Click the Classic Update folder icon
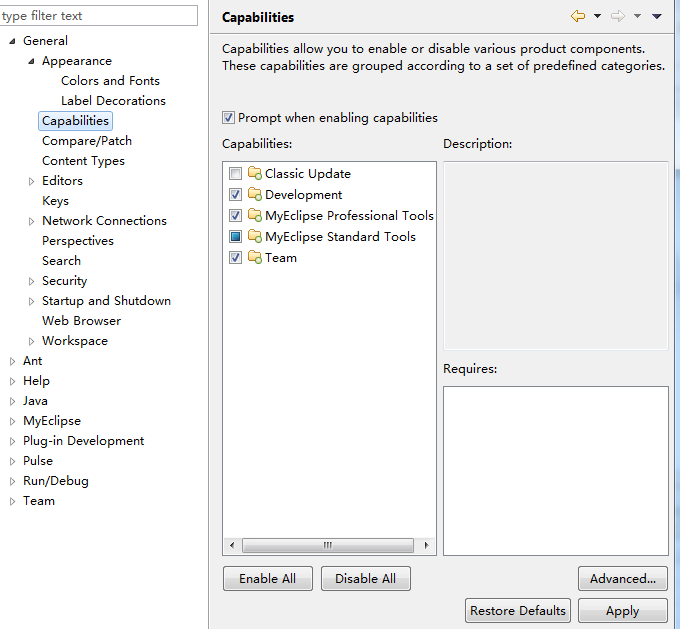This screenshot has width=680, height=629. click(x=254, y=174)
